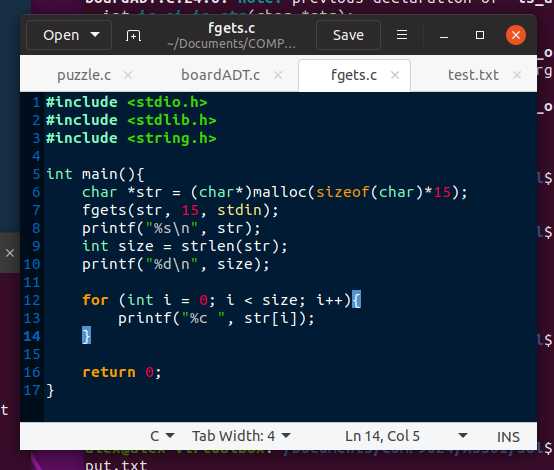Viewport: 554px width, 470px height.
Task: Switch to the puzzle.c tab
Action: (84, 75)
